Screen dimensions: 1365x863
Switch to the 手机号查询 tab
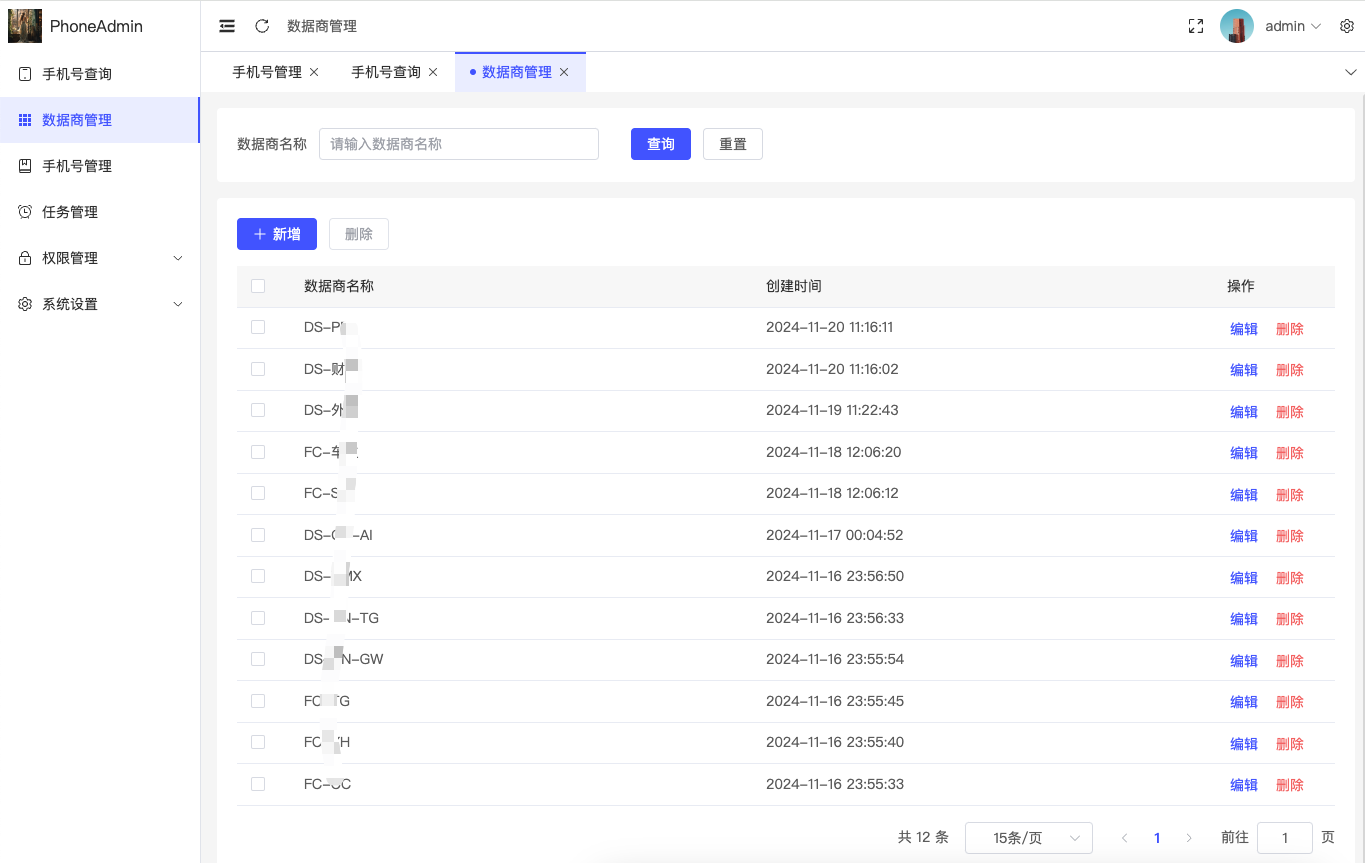click(386, 72)
